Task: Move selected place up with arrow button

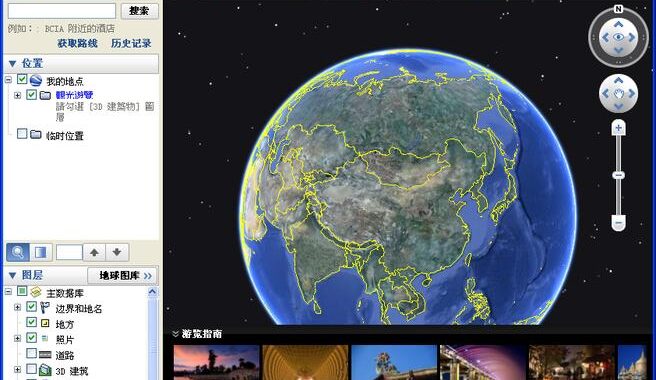Action: pos(94,252)
